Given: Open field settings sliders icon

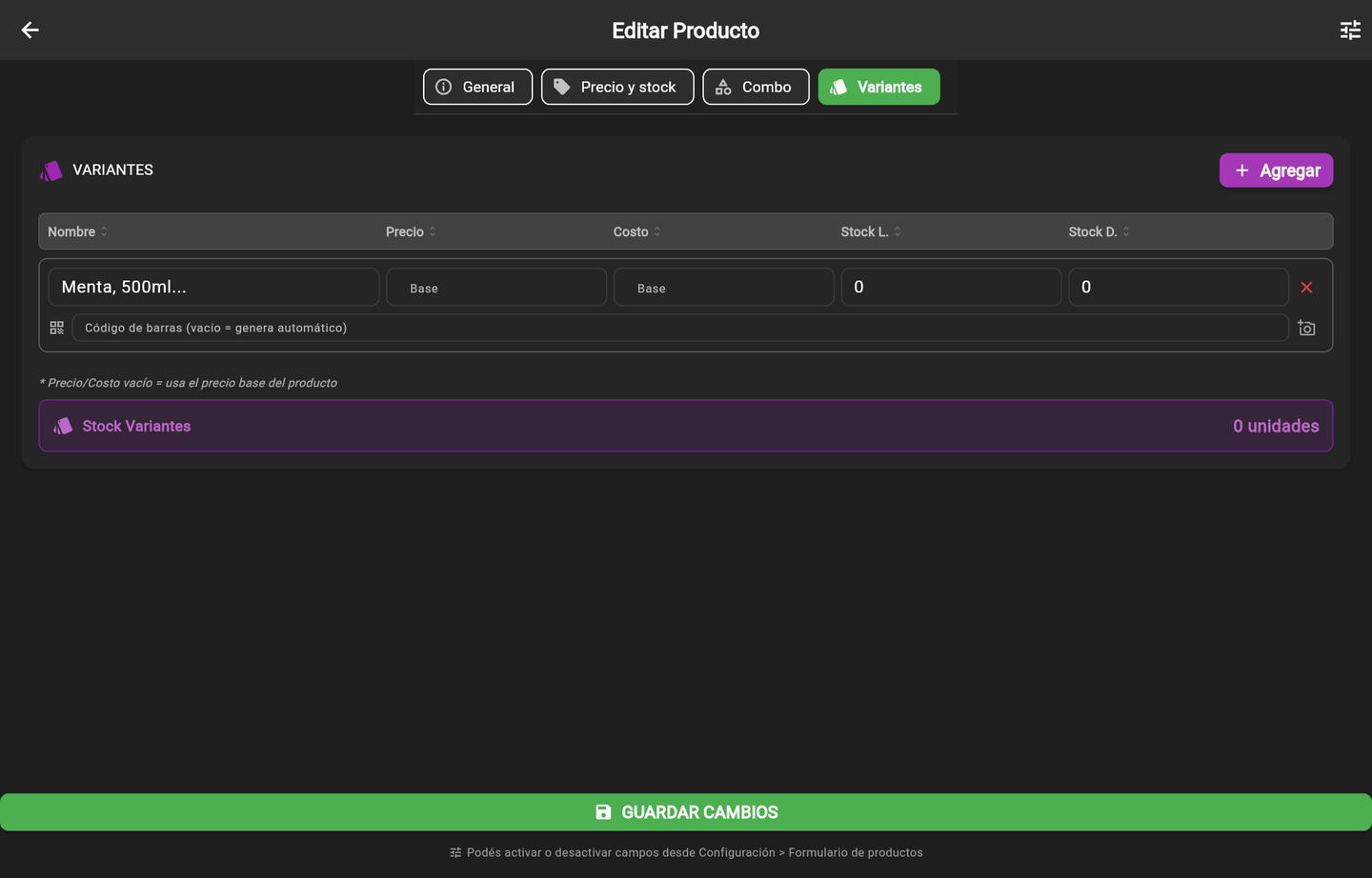Looking at the screenshot, I should (x=1350, y=30).
